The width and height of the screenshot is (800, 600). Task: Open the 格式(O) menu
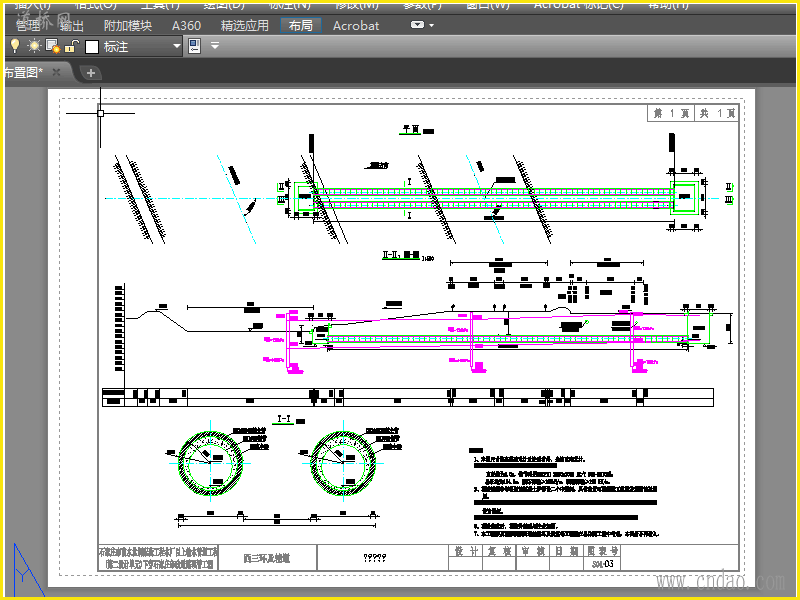tap(95, 5)
